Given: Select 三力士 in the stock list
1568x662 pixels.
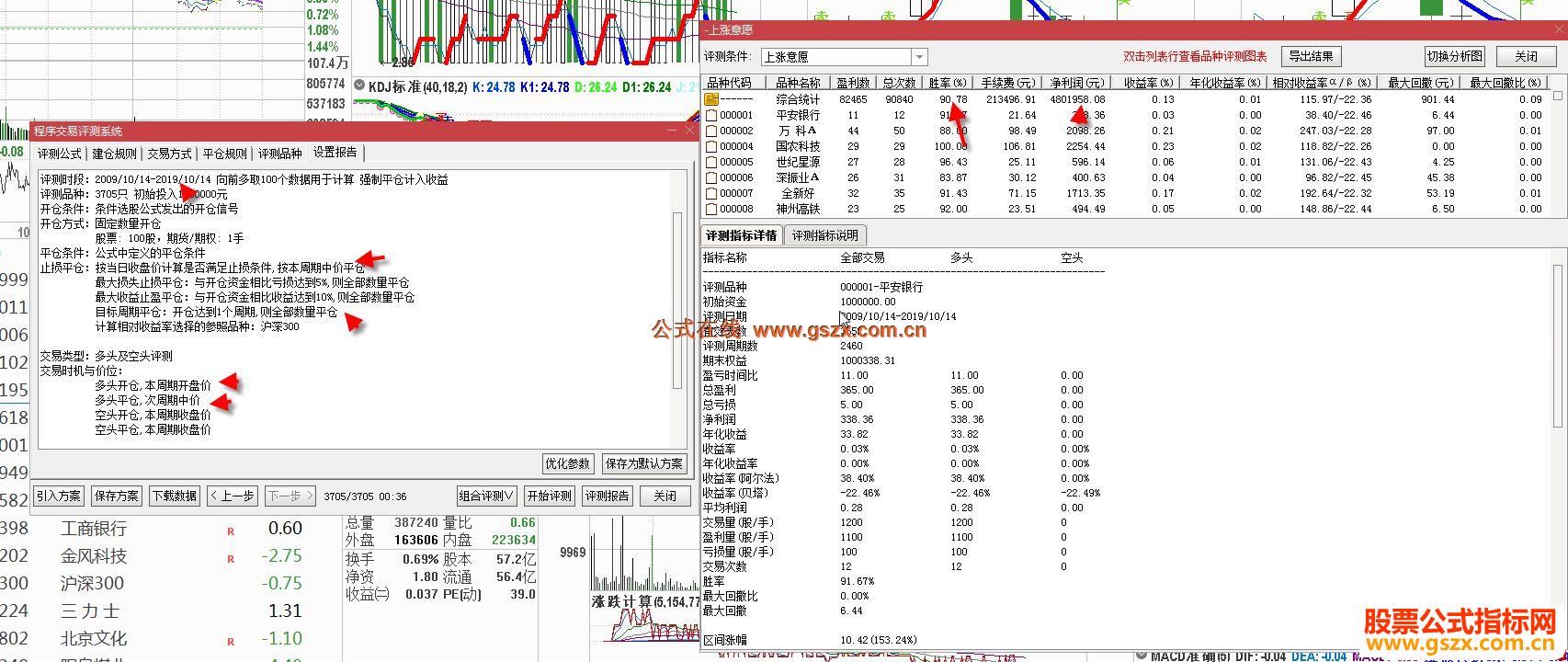Looking at the screenshot, I should pos(90,611).
